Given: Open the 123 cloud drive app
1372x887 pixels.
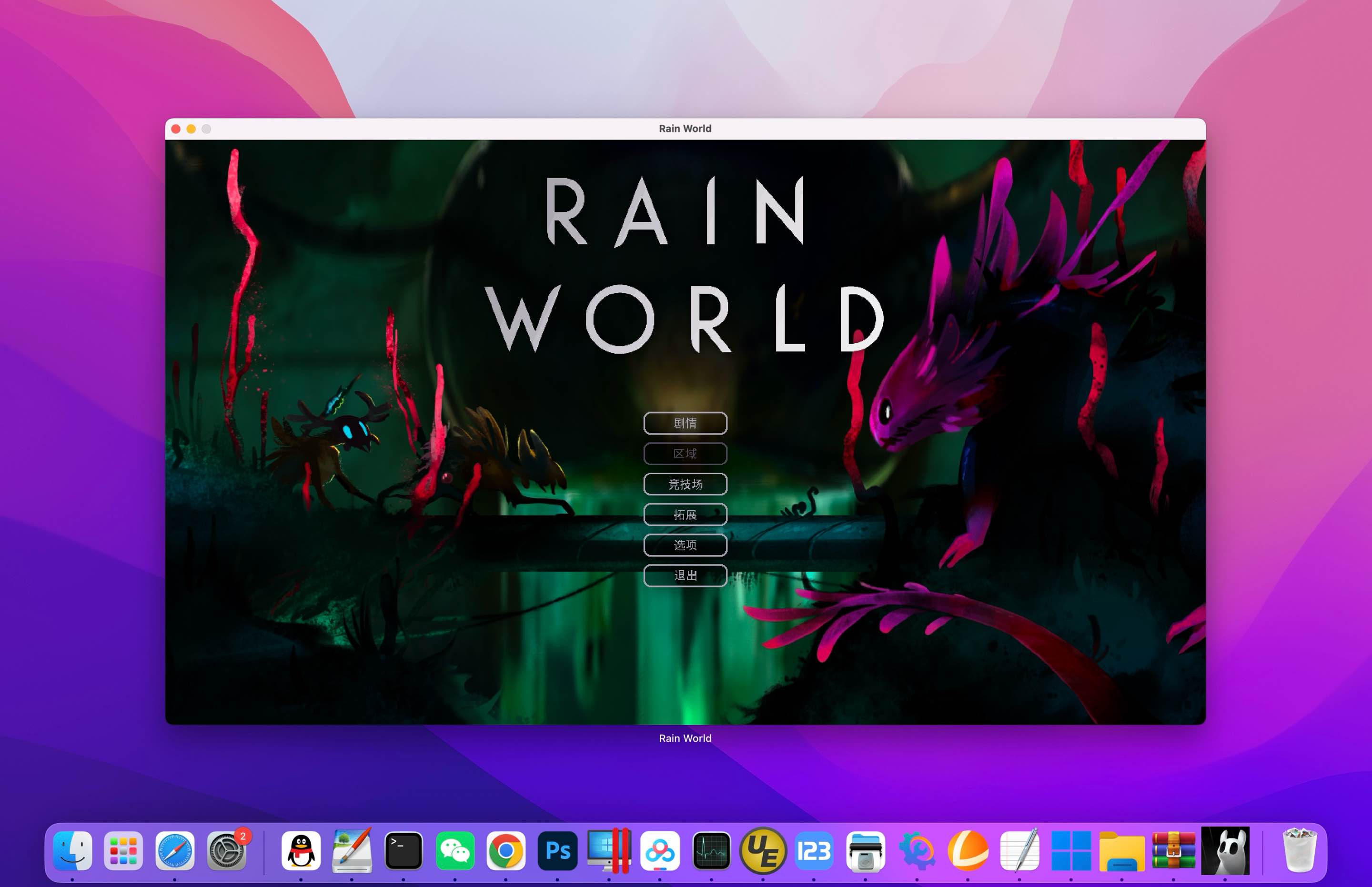Looking at the screenshot, I should (814, 851).
